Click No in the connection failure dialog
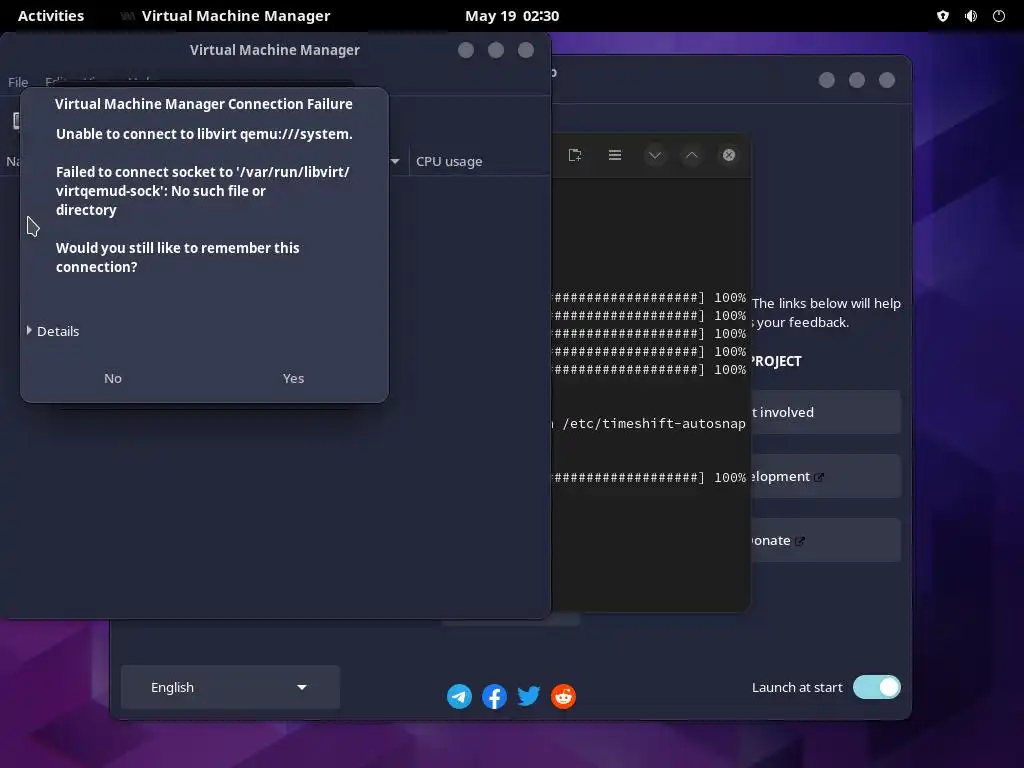 pos(113,378)
